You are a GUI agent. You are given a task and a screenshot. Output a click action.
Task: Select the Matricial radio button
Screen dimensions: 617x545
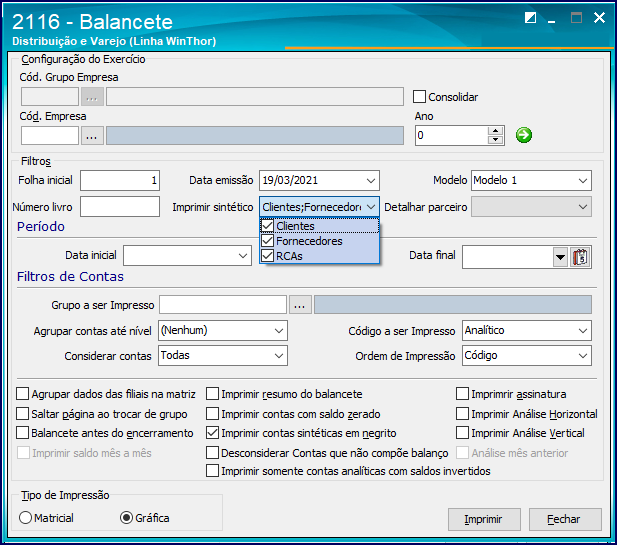pyautogui.click(x=25, y=518)
